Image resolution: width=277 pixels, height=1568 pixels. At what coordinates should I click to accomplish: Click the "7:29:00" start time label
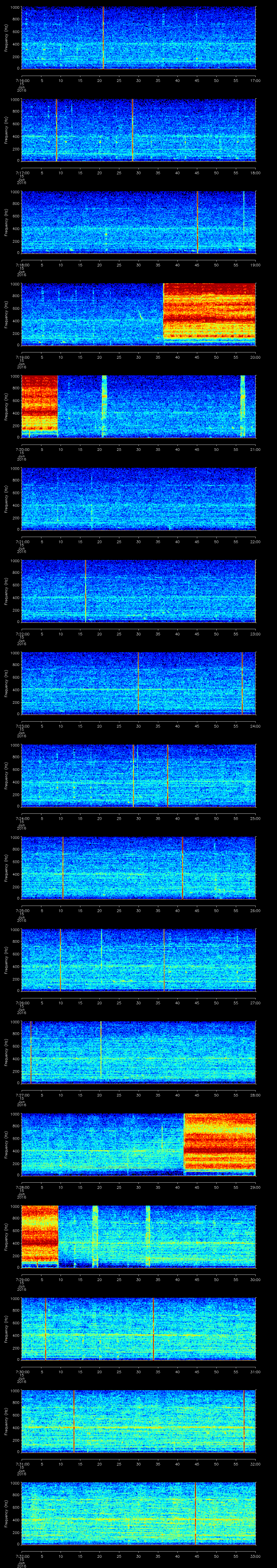22,1279
